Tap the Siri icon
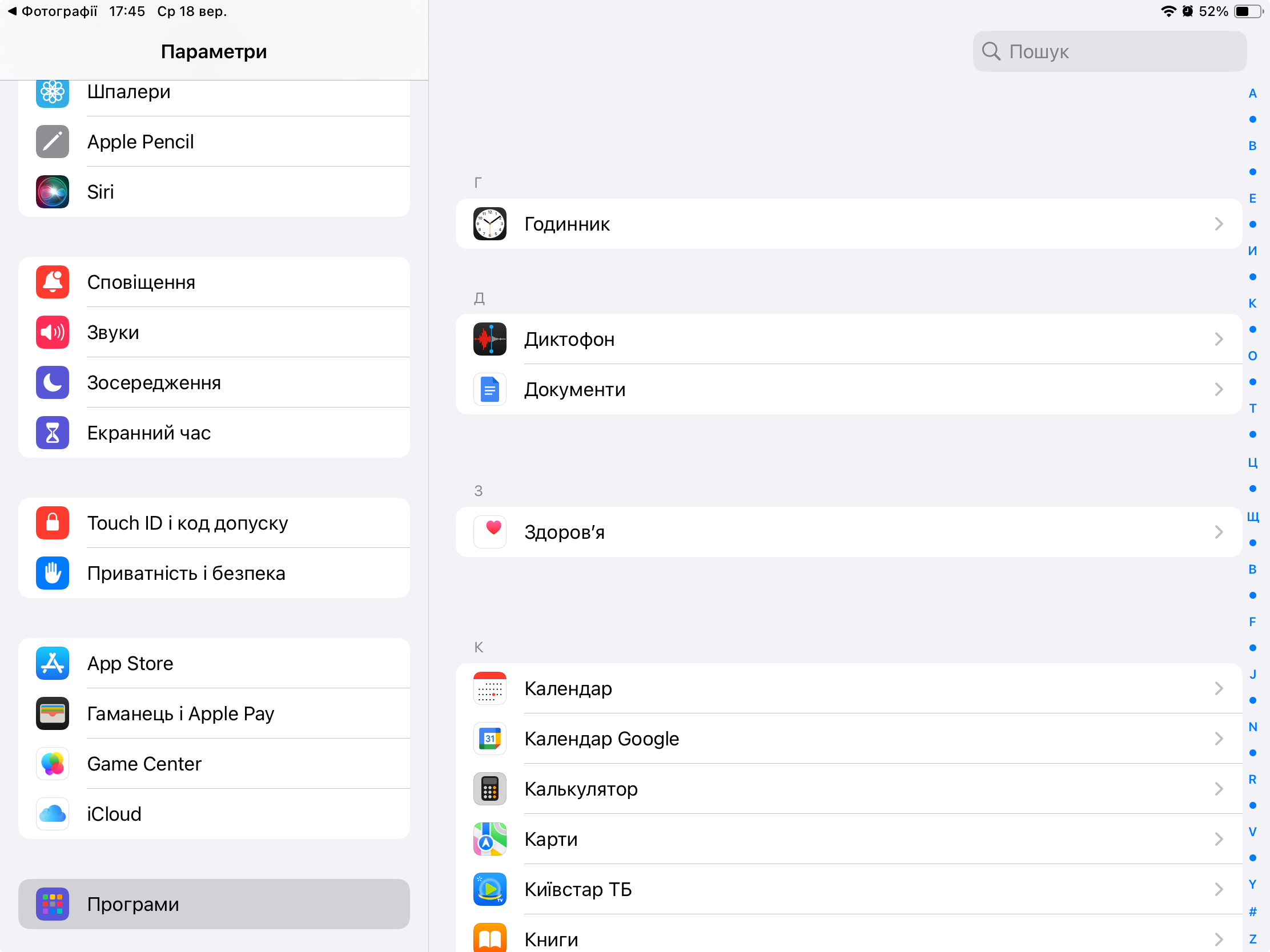 (52, 192)
